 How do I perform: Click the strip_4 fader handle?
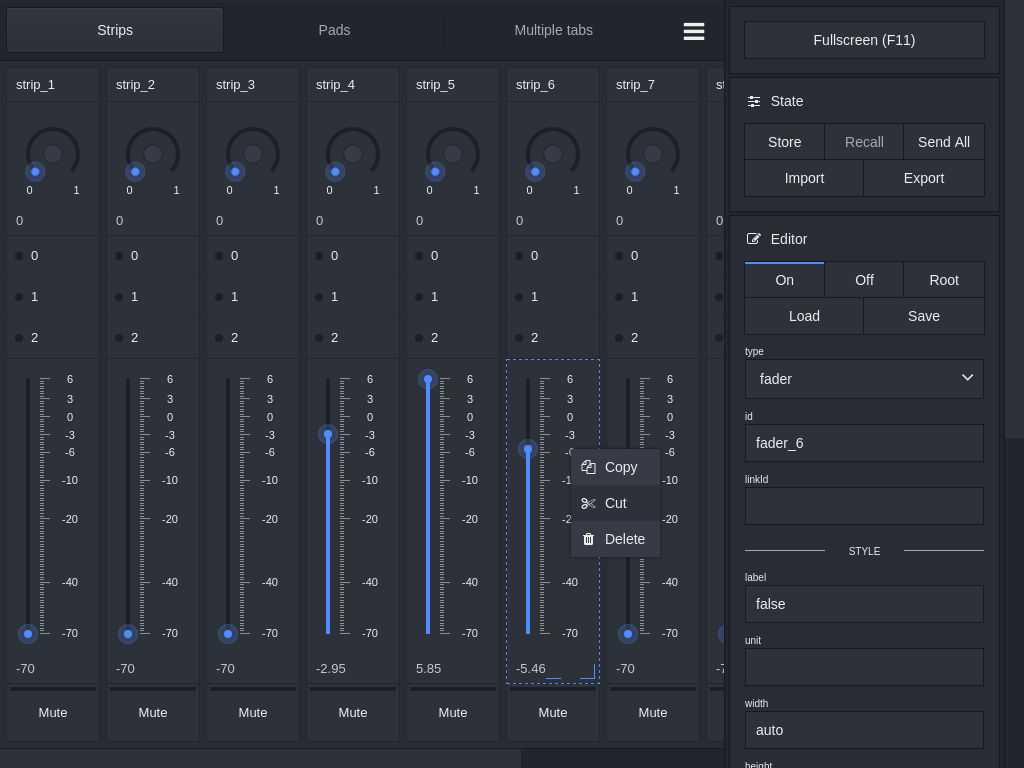pos(328,434)
